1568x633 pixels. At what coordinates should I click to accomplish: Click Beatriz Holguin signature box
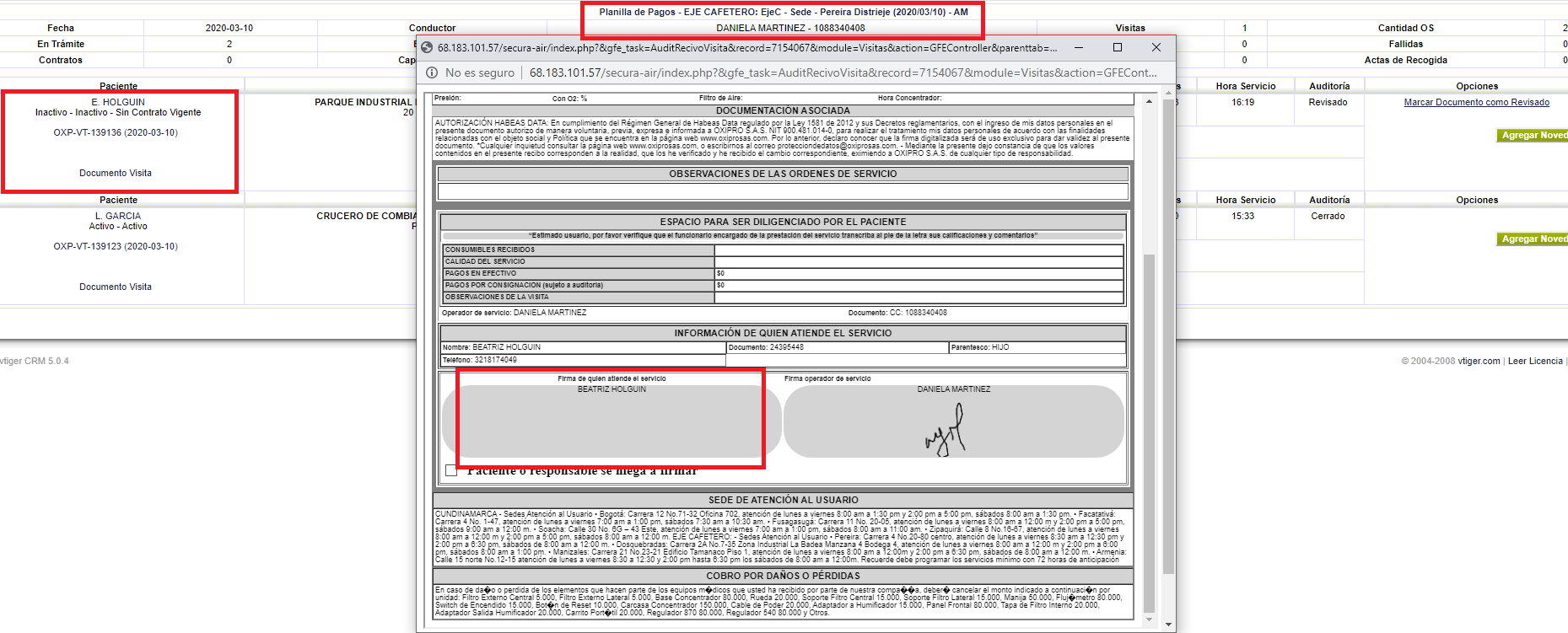pos(612,421)
